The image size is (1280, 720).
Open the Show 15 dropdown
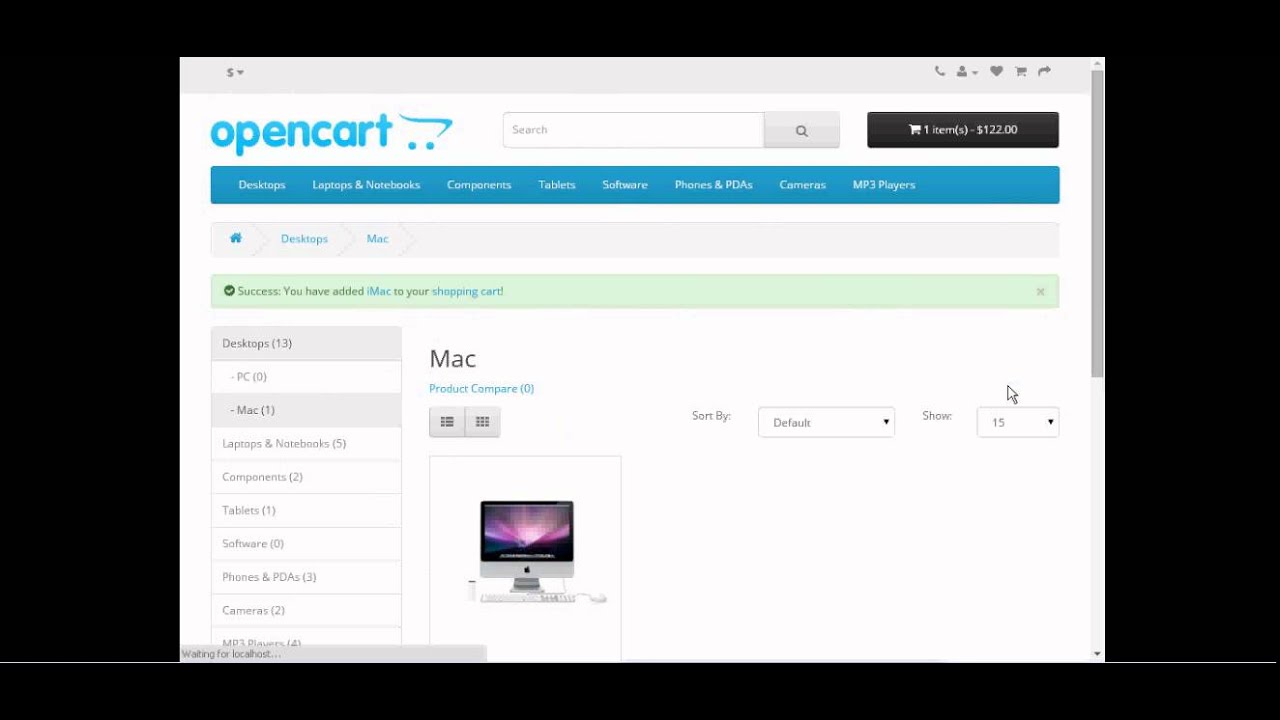1018,422
